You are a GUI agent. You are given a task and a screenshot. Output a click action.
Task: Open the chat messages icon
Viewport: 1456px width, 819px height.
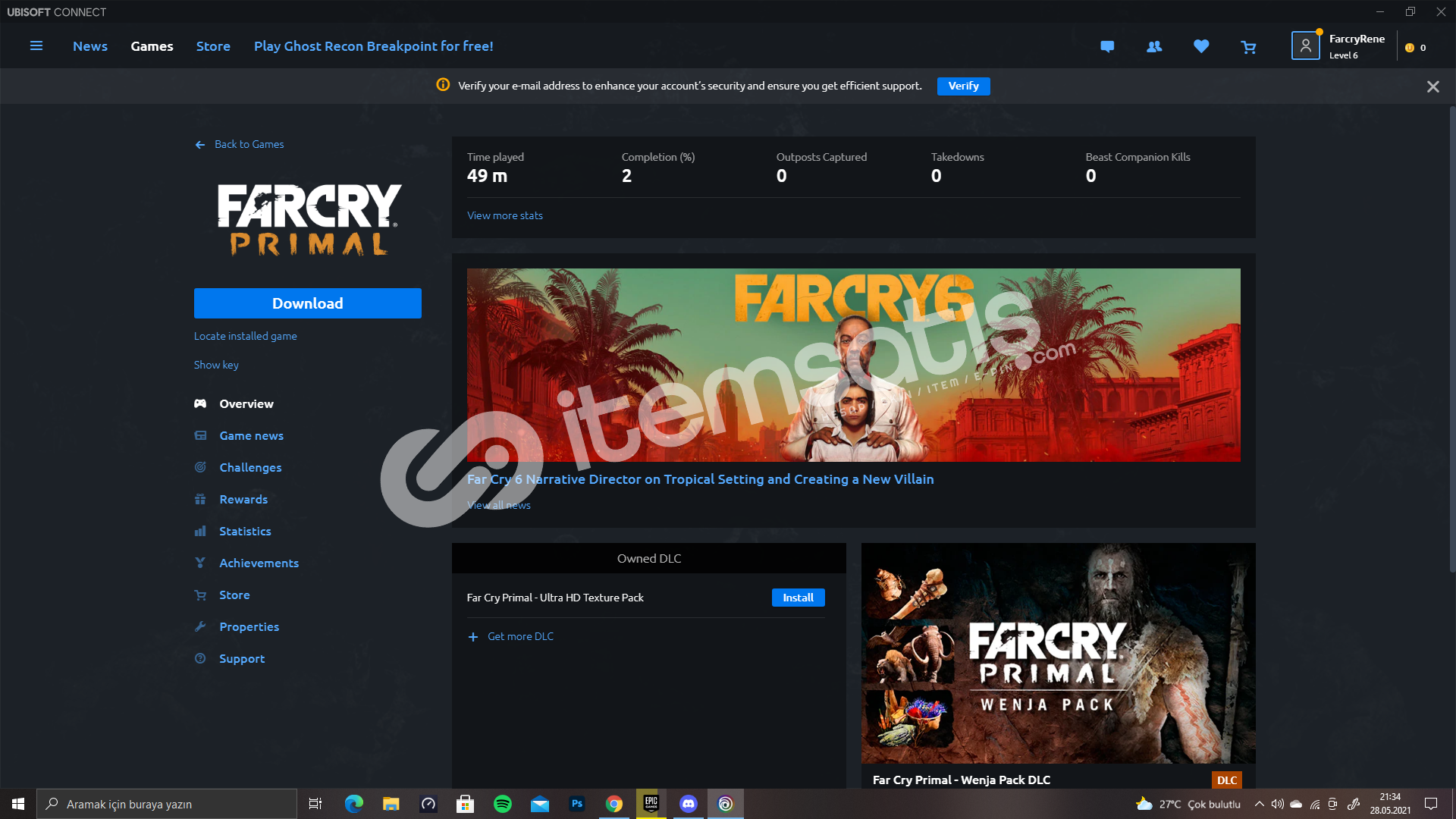click(1107, 47)
